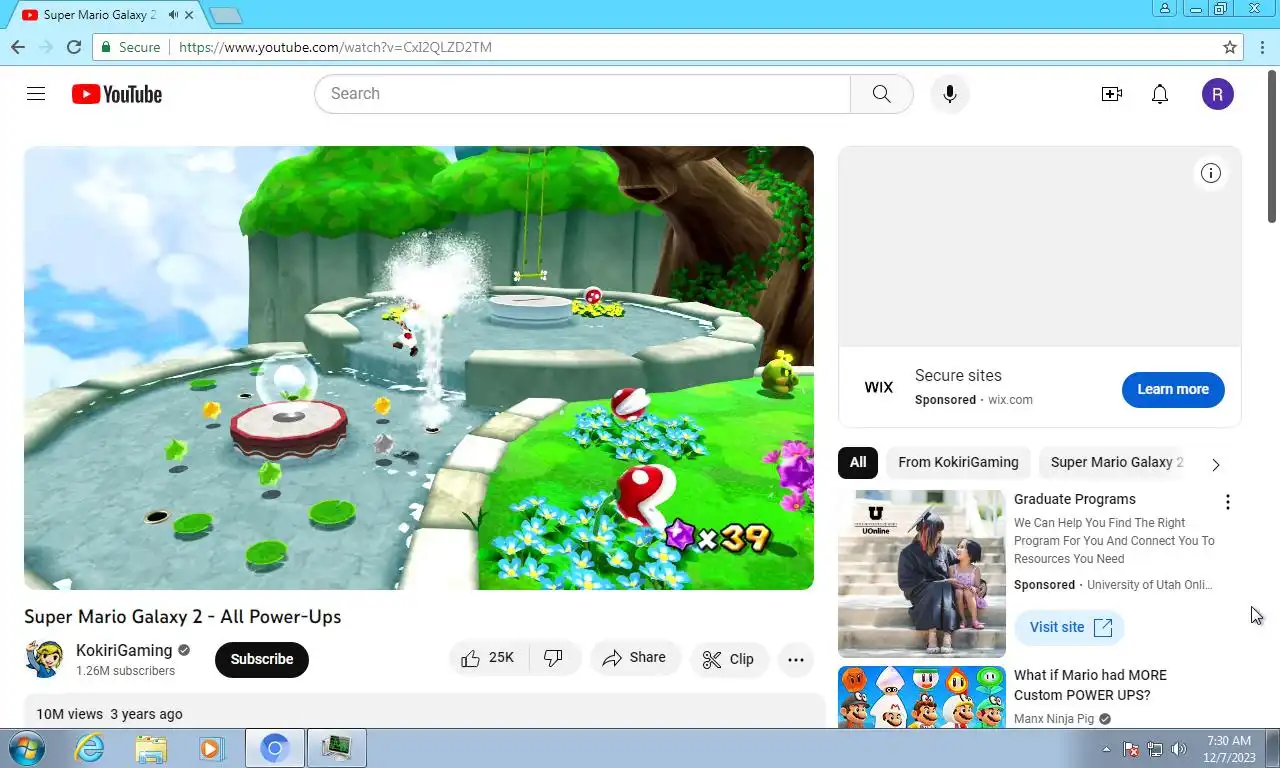This screenshot has width=1280, height=768.
Task: Go forward with the browser forward arrow
Action: (x=46, y=47)
